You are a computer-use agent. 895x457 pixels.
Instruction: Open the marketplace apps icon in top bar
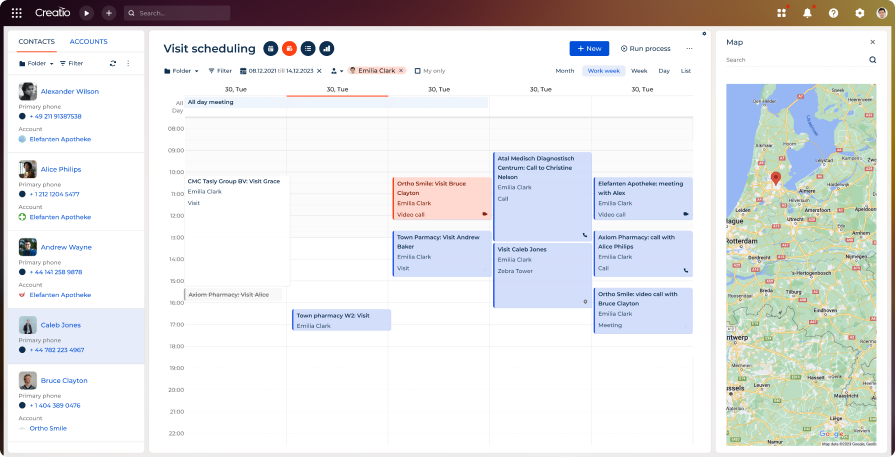tap(781, 13)
